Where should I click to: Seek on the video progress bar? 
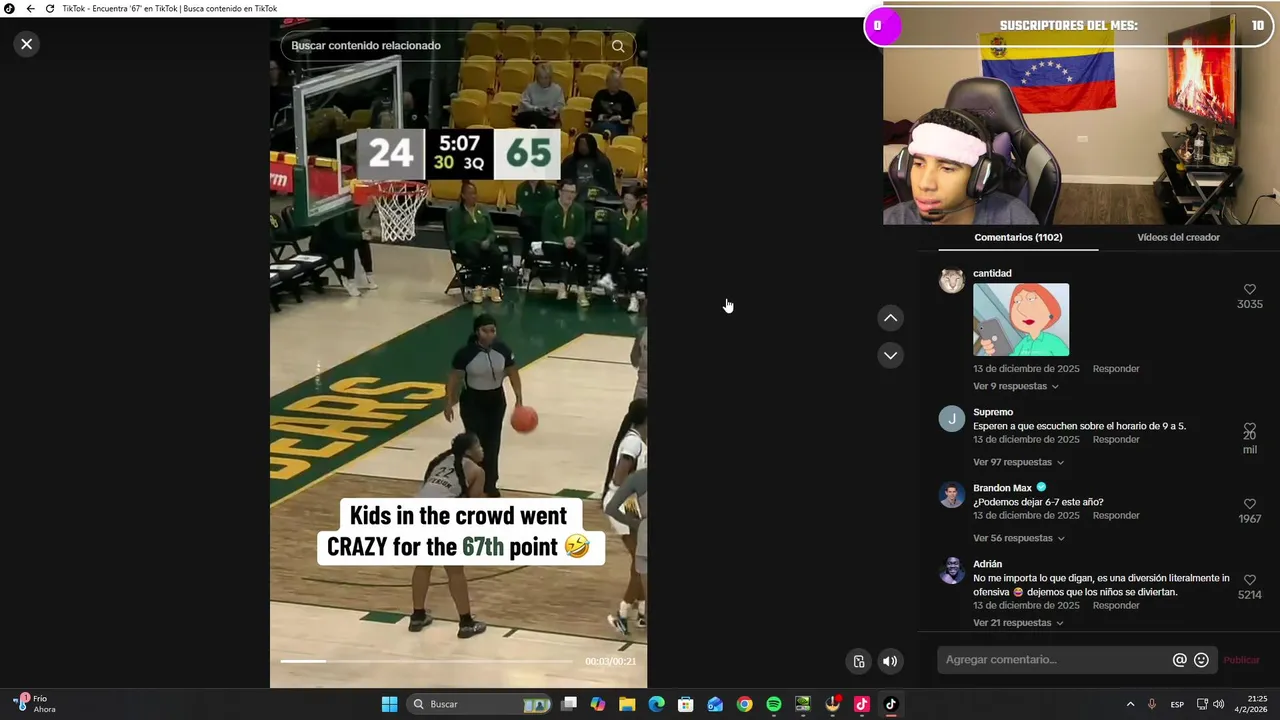point(426,661)
